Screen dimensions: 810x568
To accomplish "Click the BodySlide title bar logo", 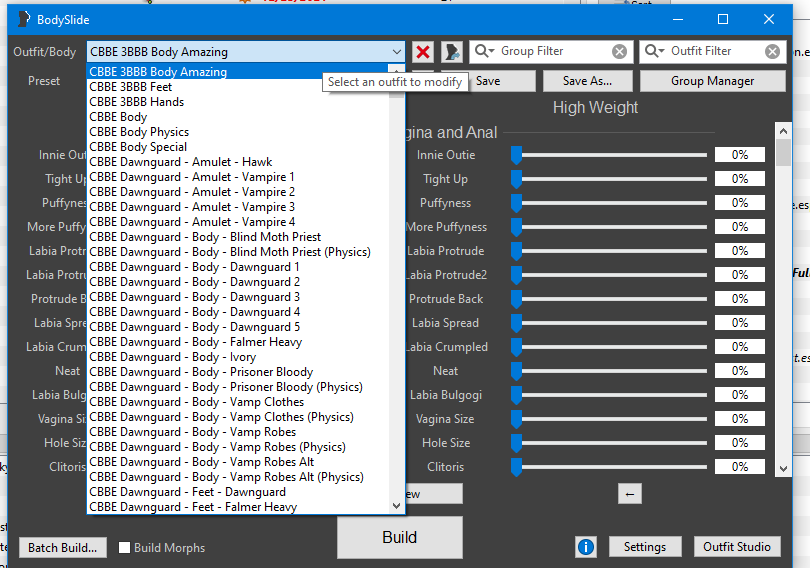I will (x=24, y=19).
